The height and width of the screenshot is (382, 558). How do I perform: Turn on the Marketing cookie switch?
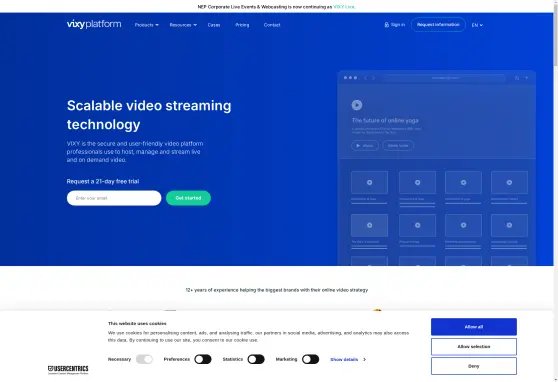tap(310, 359)
